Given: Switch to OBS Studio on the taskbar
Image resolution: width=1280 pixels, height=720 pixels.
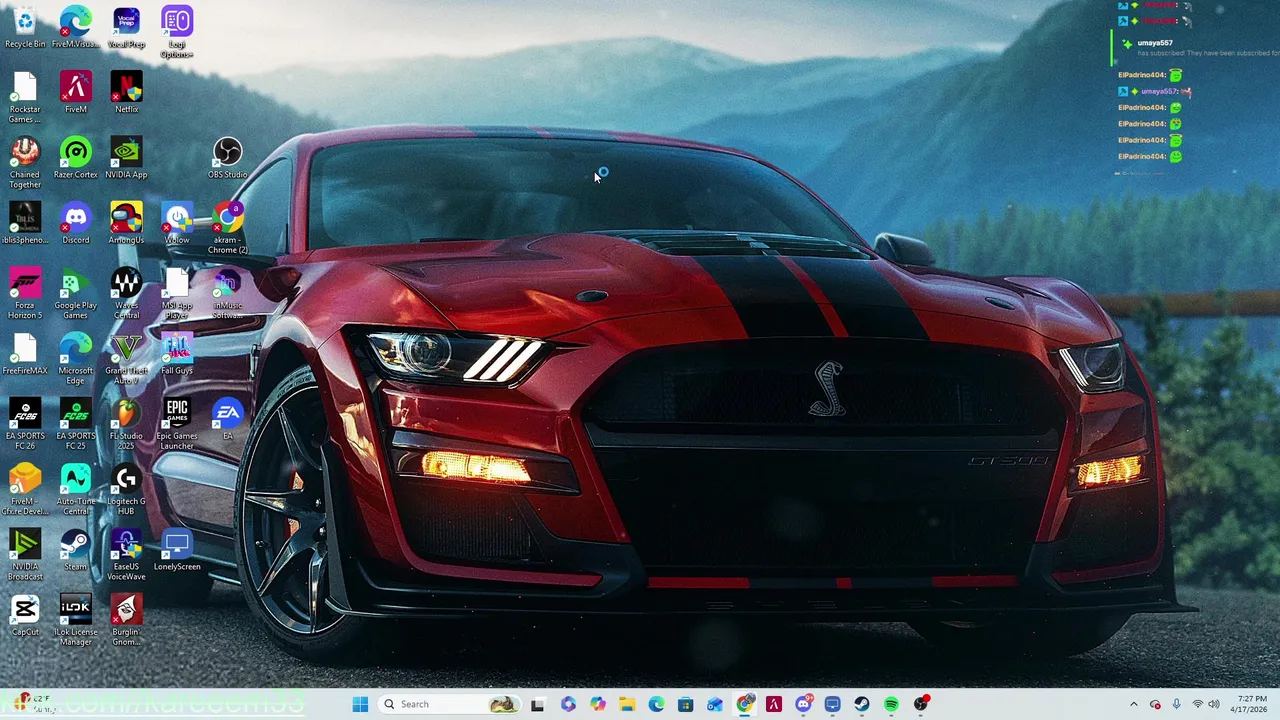Looking at the screenshot, I should click(921, 704).
